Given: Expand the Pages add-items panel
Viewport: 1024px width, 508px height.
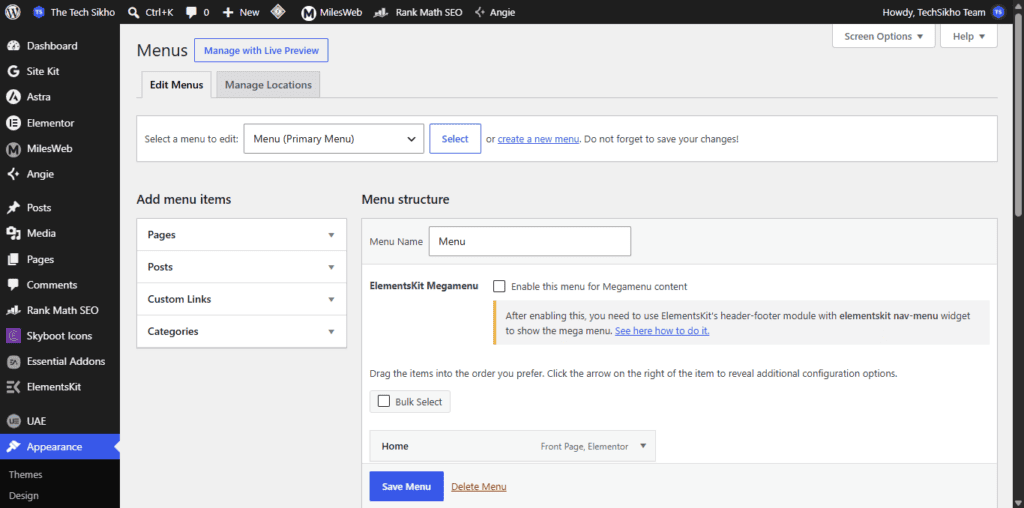Looking at the screenshot, I should tap(242, 234).
